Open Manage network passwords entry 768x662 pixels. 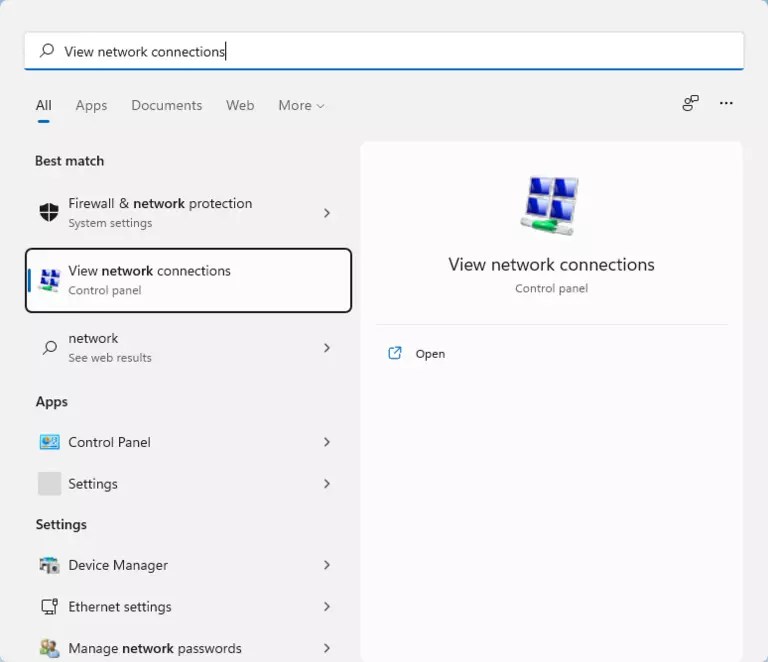188,648
